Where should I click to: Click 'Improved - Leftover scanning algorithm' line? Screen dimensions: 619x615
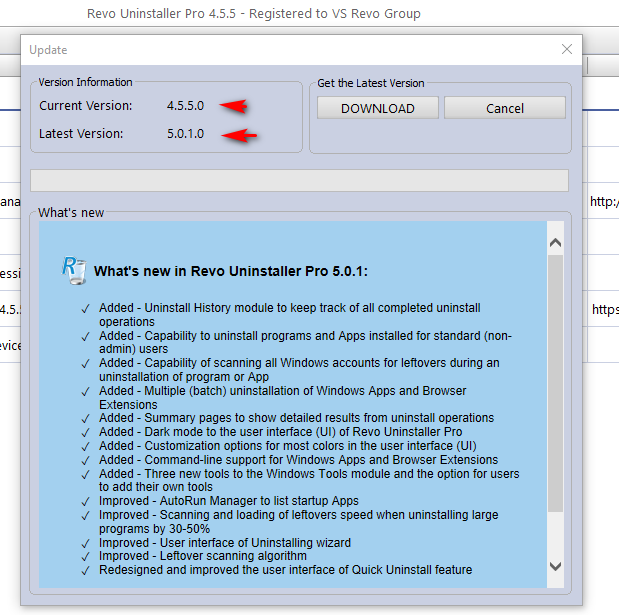[203, 556]
